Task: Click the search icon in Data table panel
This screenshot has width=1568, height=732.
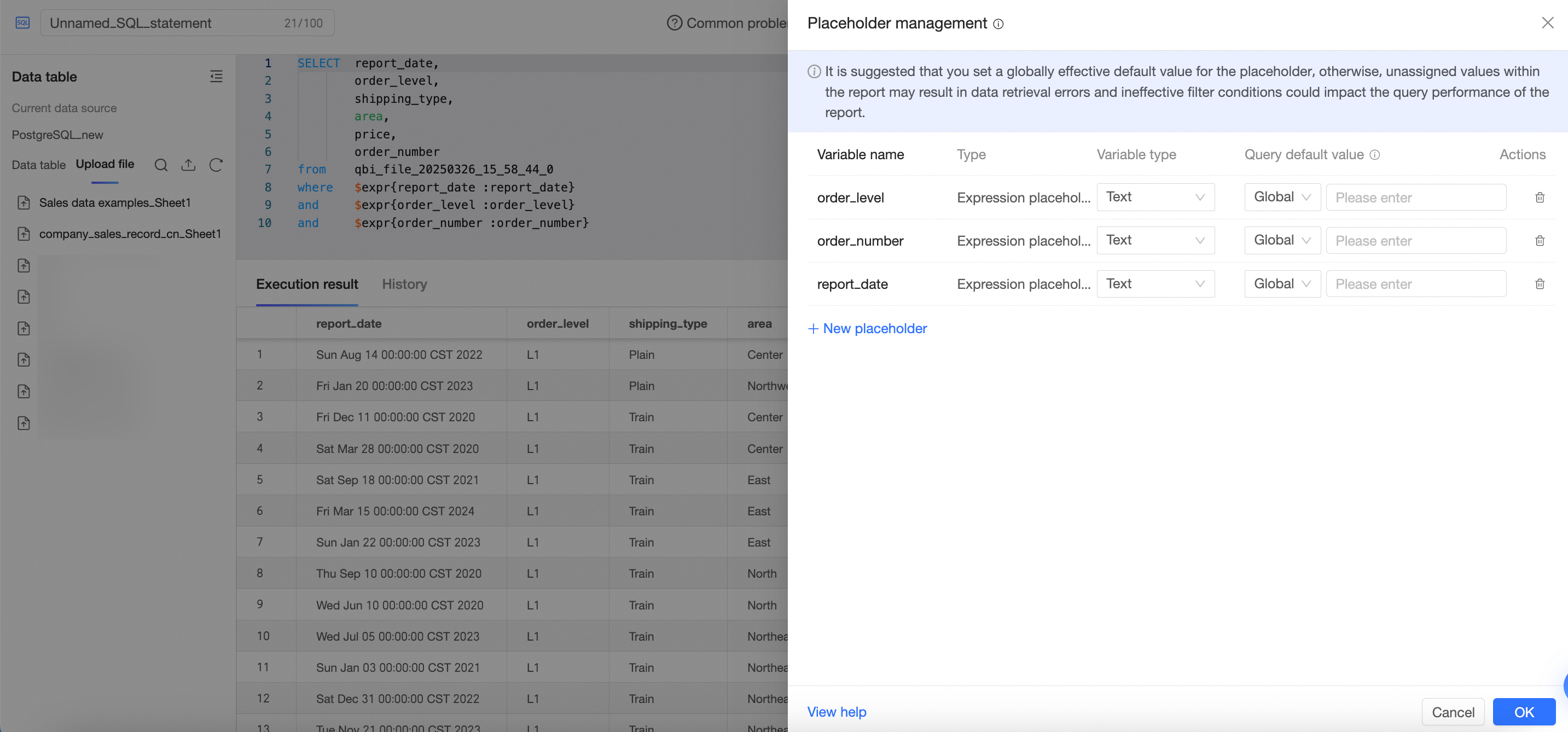Action: [161, 165]
